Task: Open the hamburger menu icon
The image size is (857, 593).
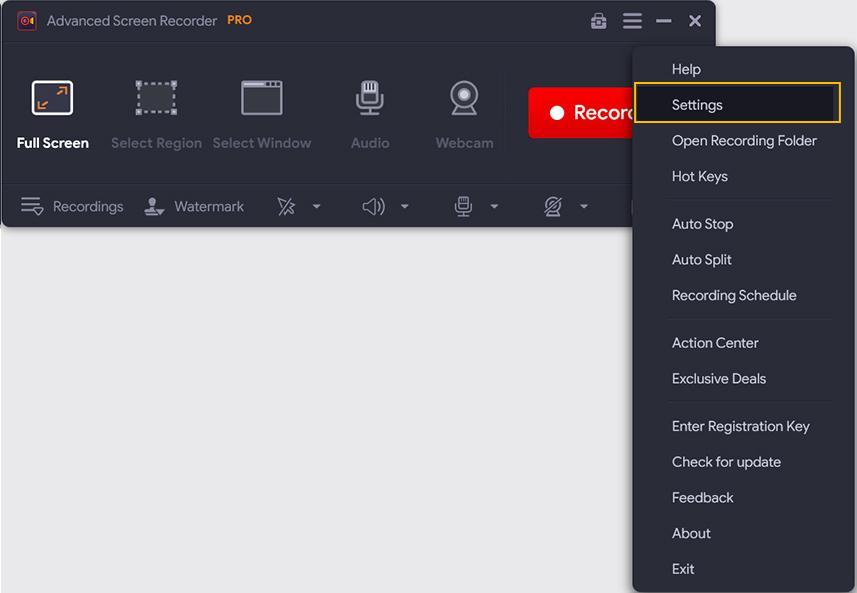Action: 632,21
